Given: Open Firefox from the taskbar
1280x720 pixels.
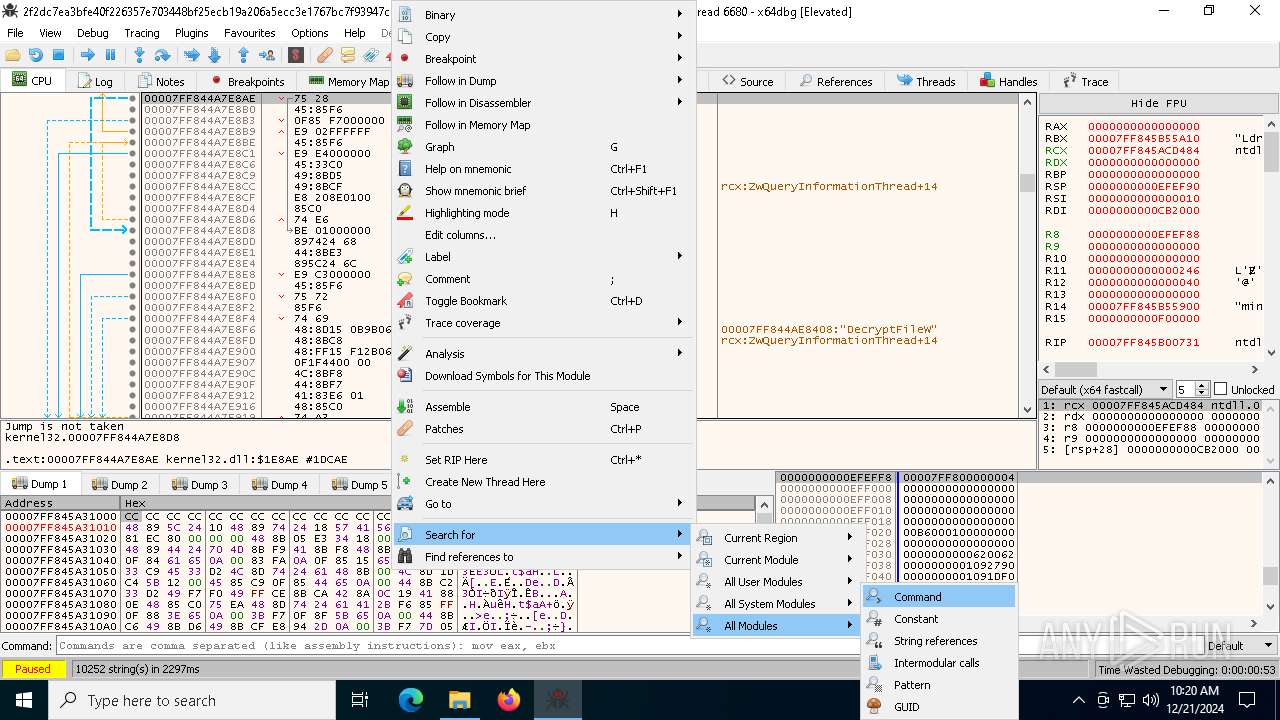Looking at the screenshot, I should (x=509, y=700).
